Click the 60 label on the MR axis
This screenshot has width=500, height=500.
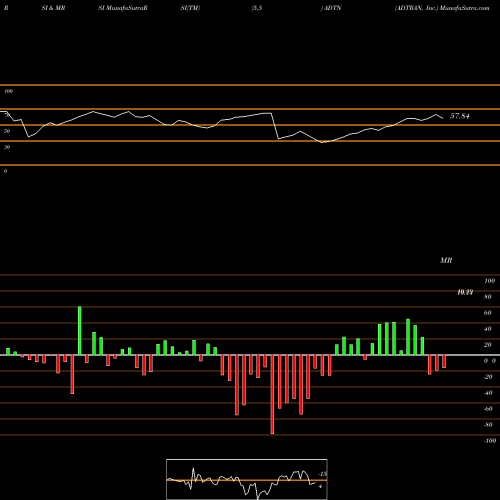[x=488, y=313]
